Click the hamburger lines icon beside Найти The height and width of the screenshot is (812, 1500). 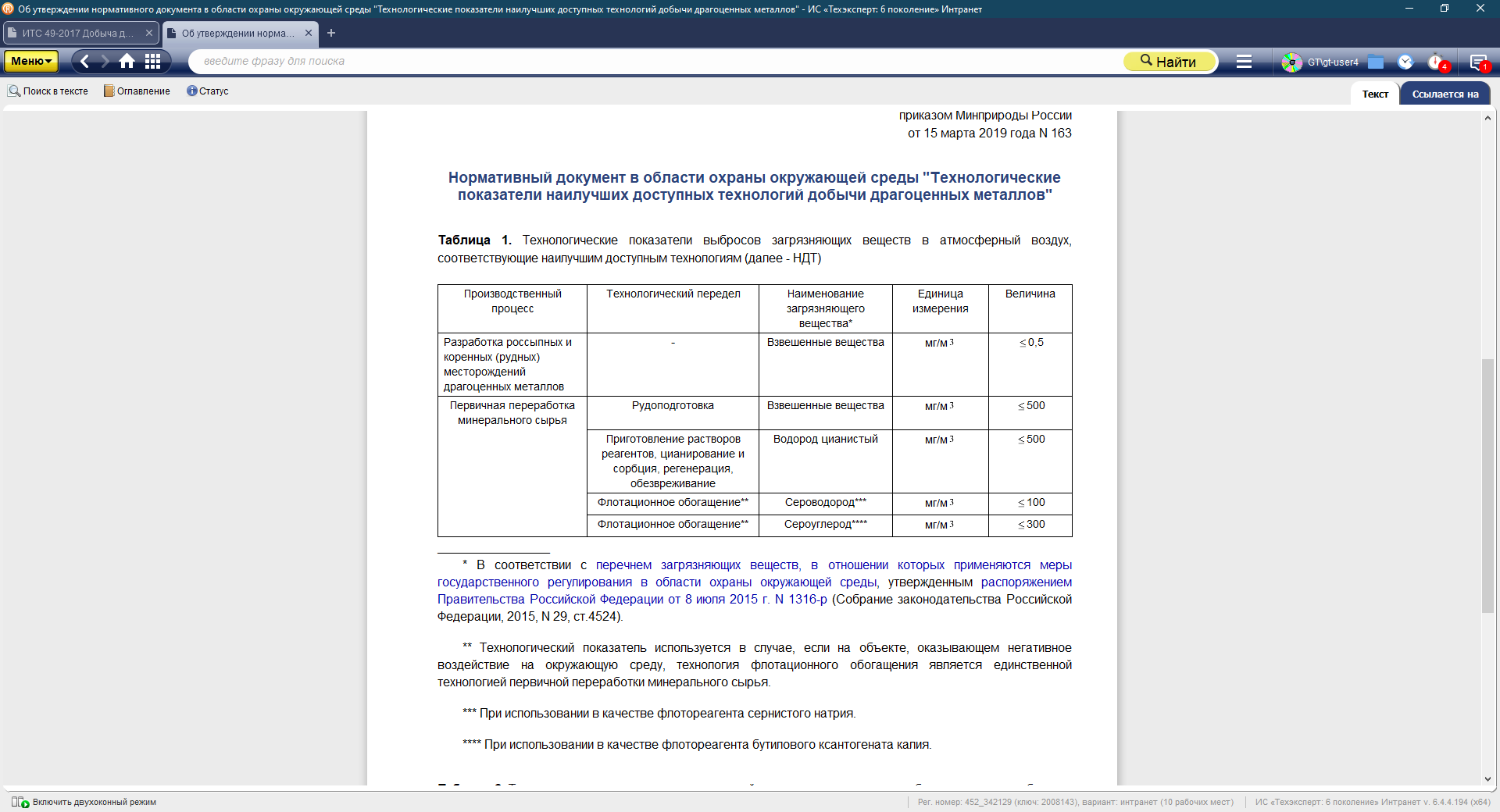[1244, 62]
